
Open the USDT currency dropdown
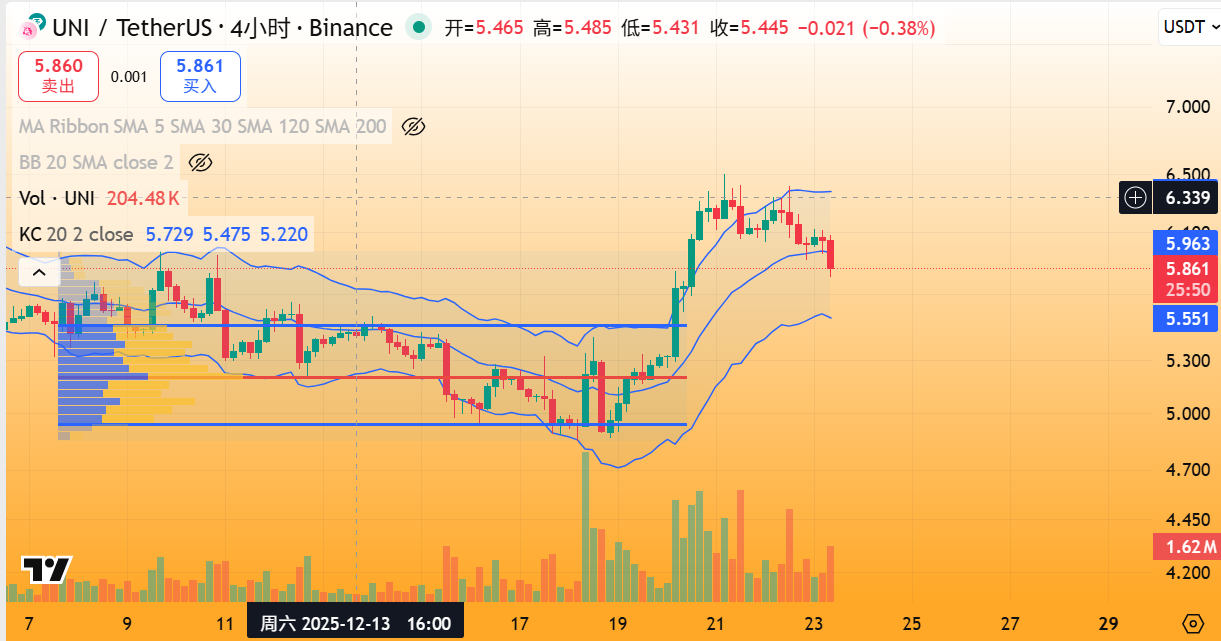1187,27
